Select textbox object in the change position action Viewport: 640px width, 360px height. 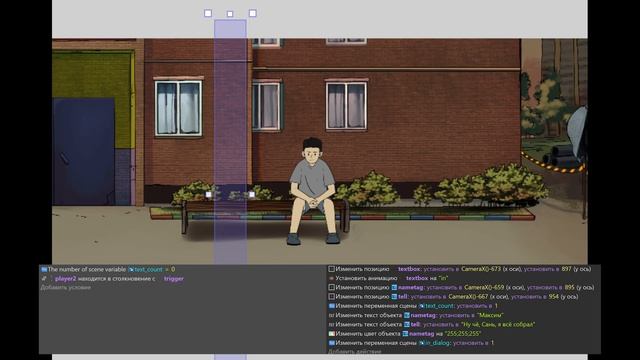(409, 269)
